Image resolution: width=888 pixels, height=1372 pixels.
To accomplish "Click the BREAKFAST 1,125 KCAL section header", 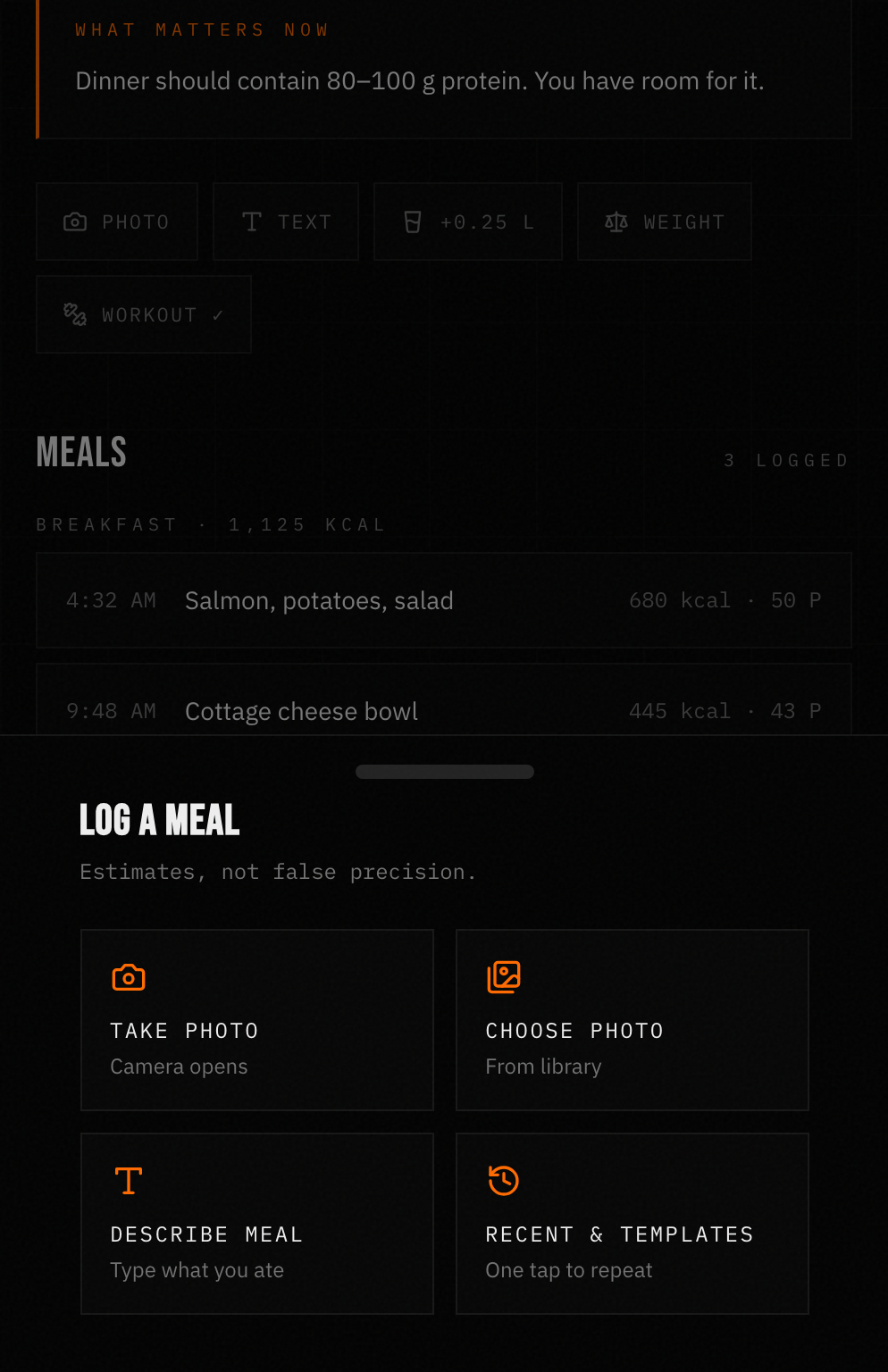I will tap(211, 524).
